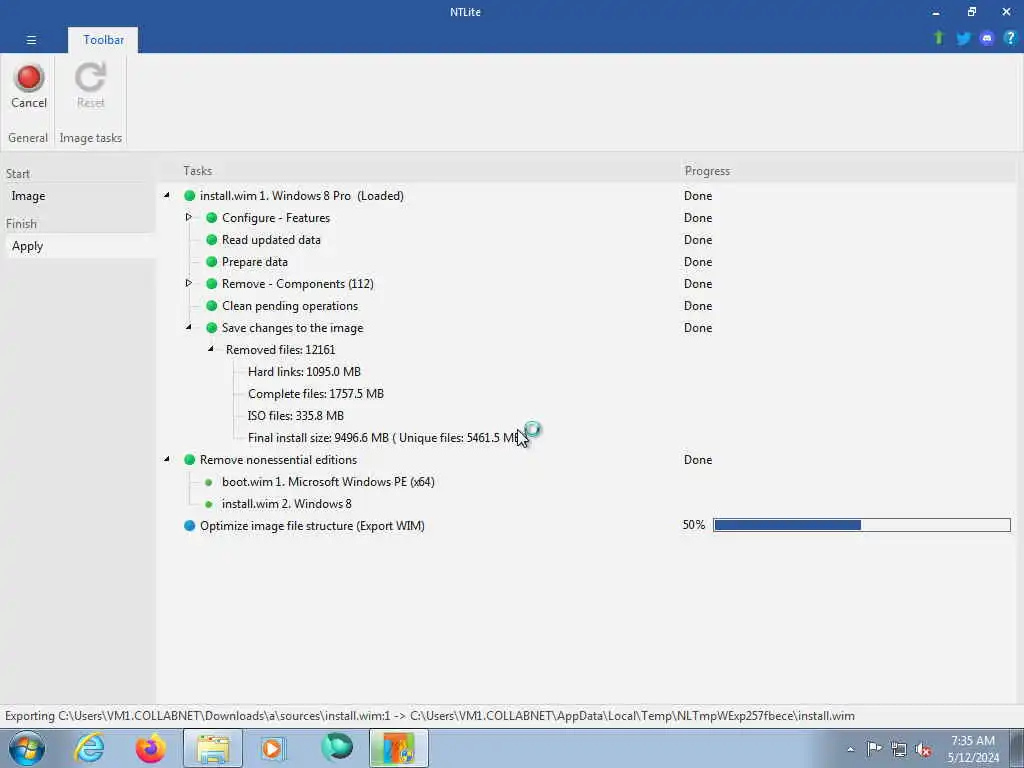
Task: Select Hard links: 1095.0 MB entry
Action: [304, 372]
